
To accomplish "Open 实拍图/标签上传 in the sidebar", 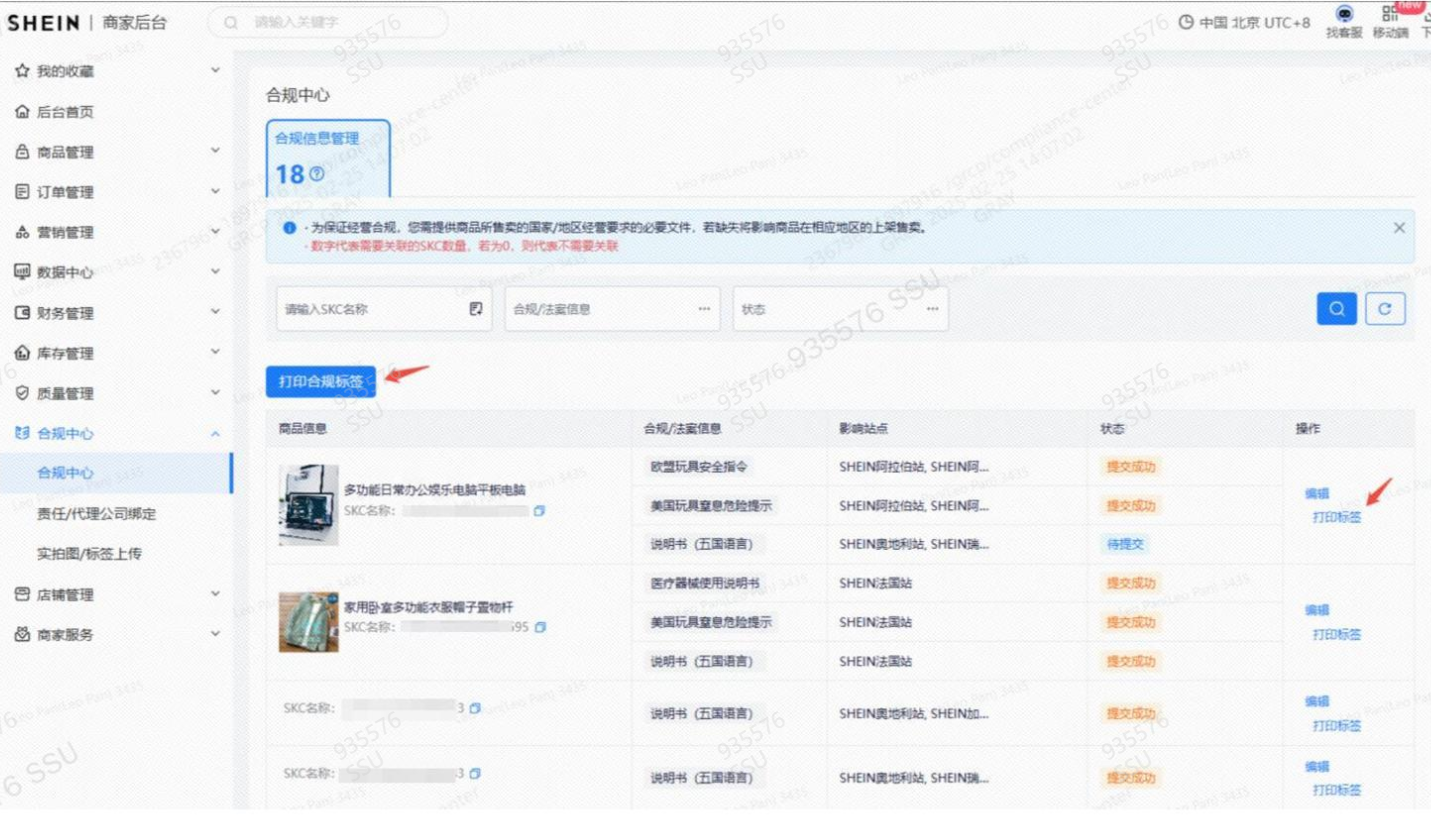I will tap(88, 554).
